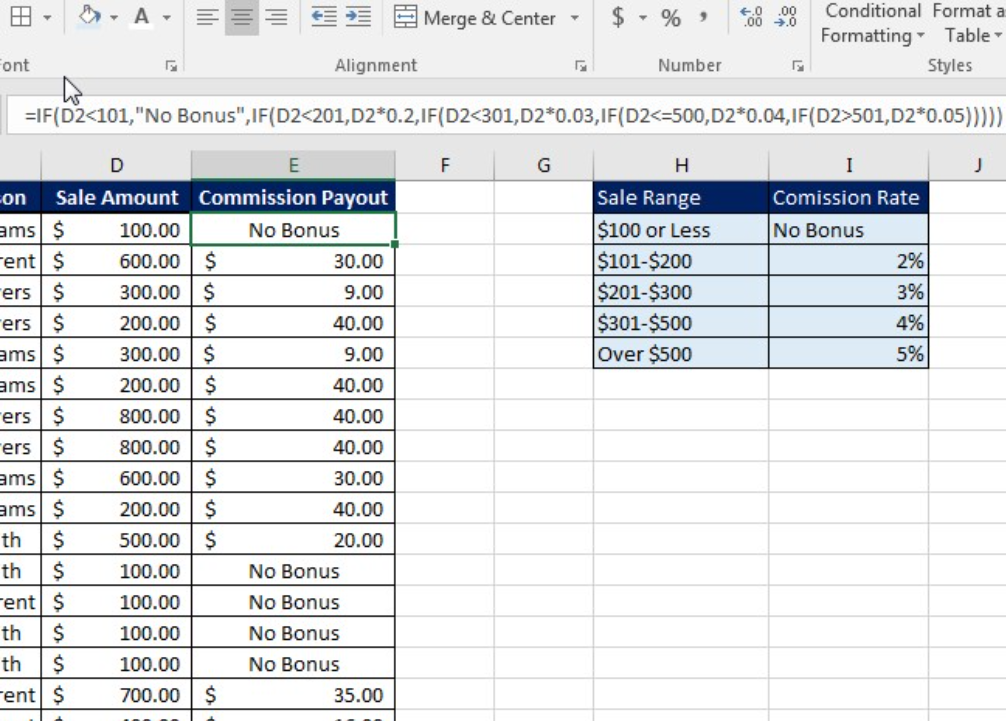The width and height of the screenshot is (1006, 721).
Task: Open the Merge & Center dropdown arrow
Action: 574,18
